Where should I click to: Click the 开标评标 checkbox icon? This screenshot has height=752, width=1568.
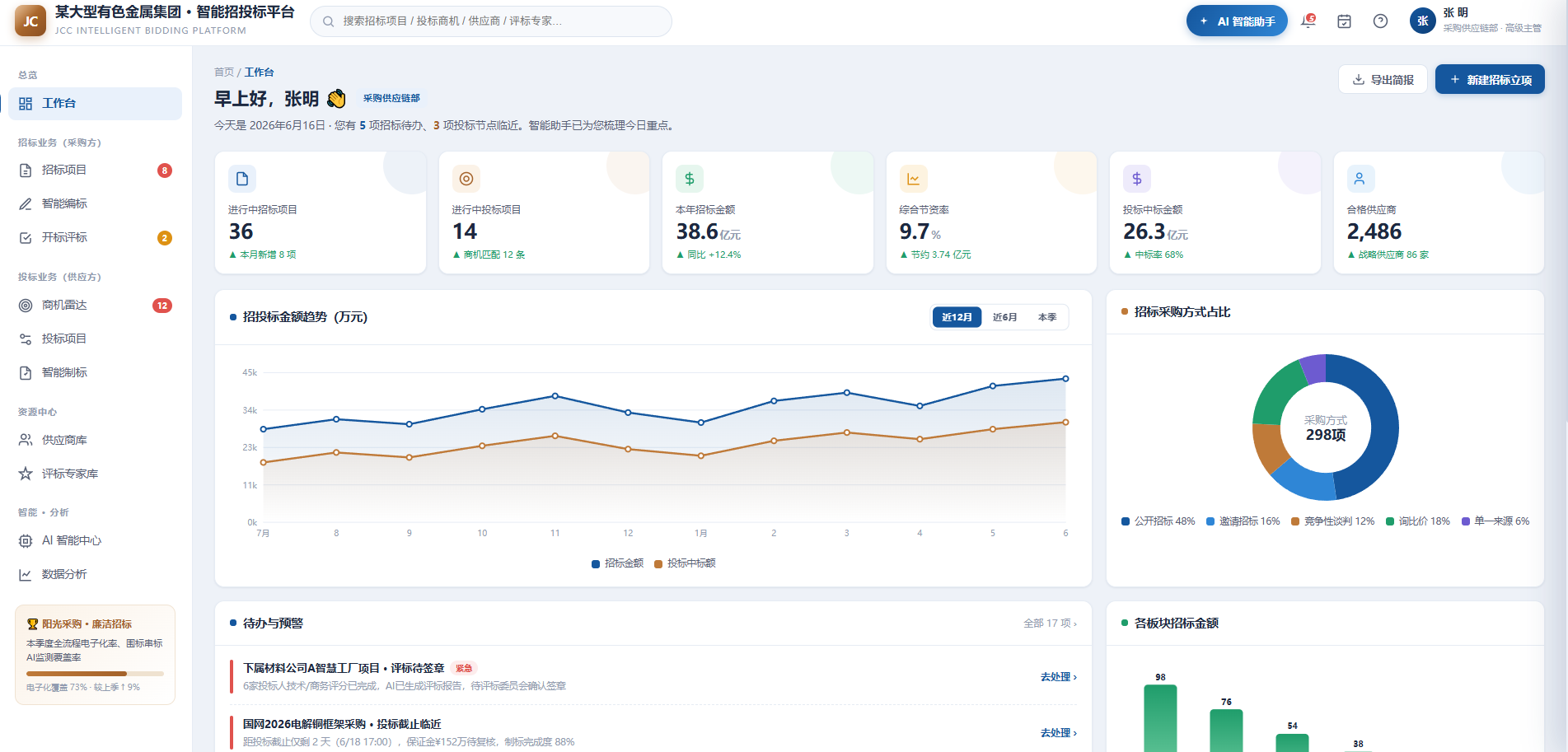click(x=26, y=238)
